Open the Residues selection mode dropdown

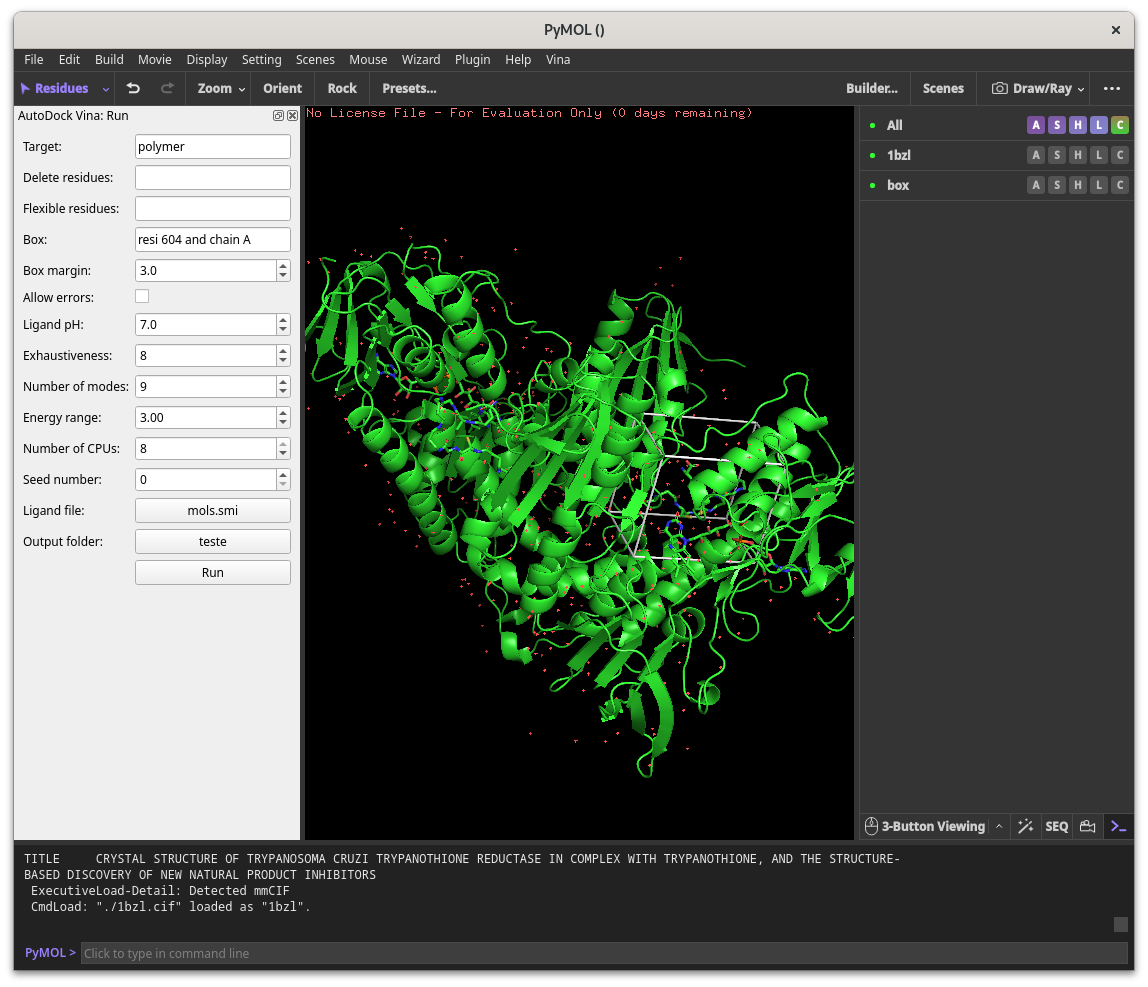[x=105, y=89]
